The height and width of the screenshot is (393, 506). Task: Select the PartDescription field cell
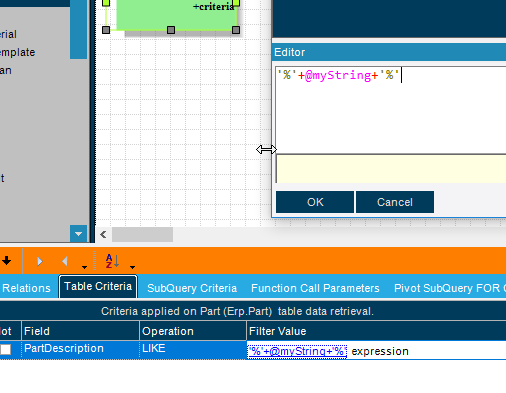pyautogui.click(x=80, y=349)
